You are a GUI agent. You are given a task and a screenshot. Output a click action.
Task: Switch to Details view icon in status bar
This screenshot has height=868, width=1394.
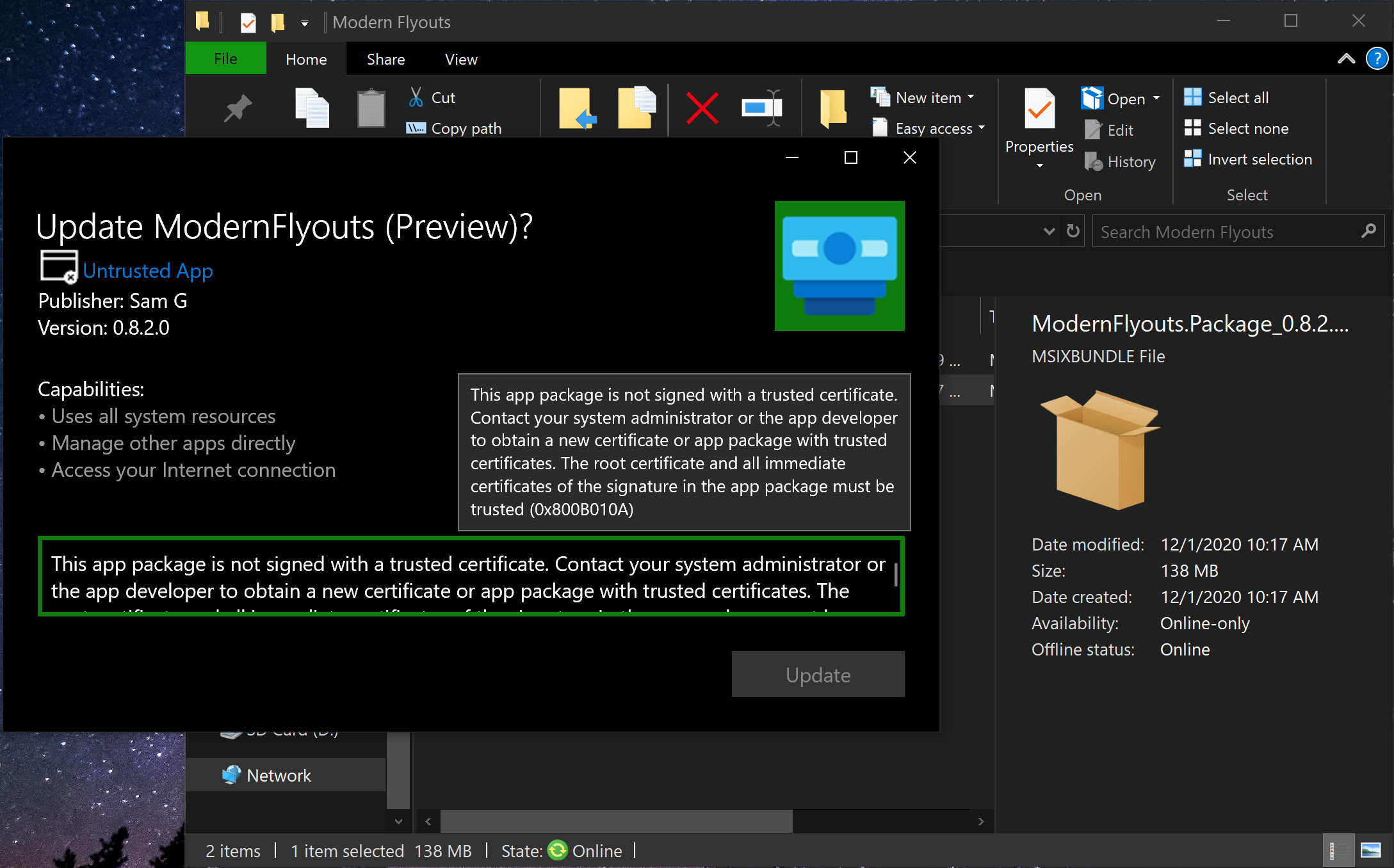pos(1338,850)
